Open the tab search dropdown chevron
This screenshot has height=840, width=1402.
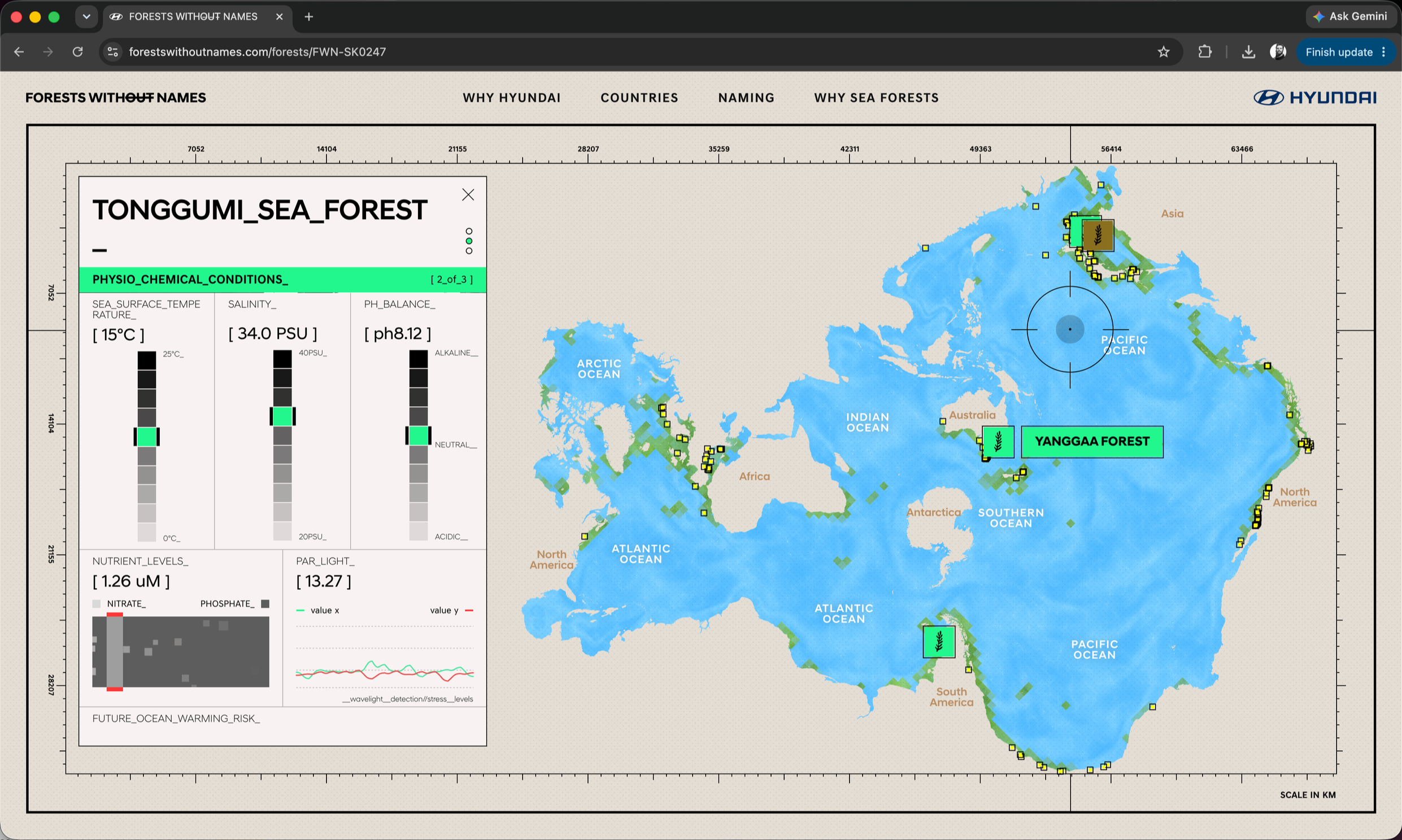point(86,16)
